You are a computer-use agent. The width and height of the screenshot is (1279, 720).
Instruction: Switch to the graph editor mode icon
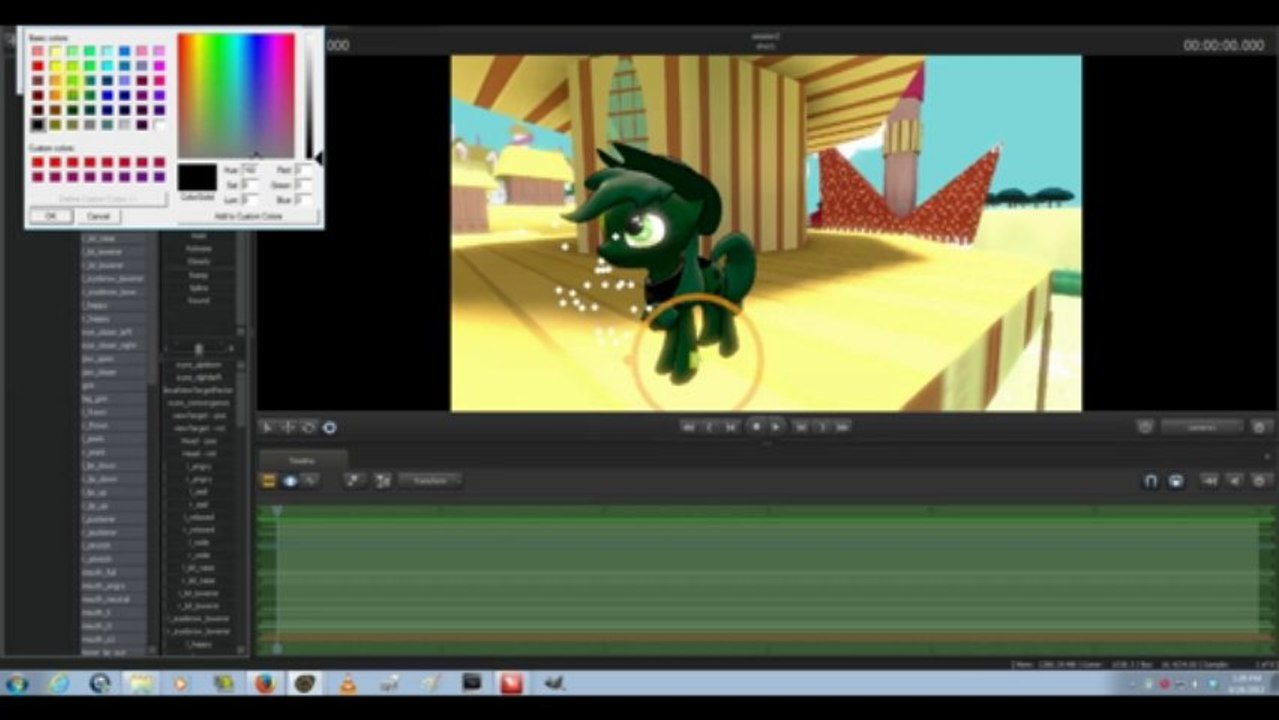coord(311,481)
